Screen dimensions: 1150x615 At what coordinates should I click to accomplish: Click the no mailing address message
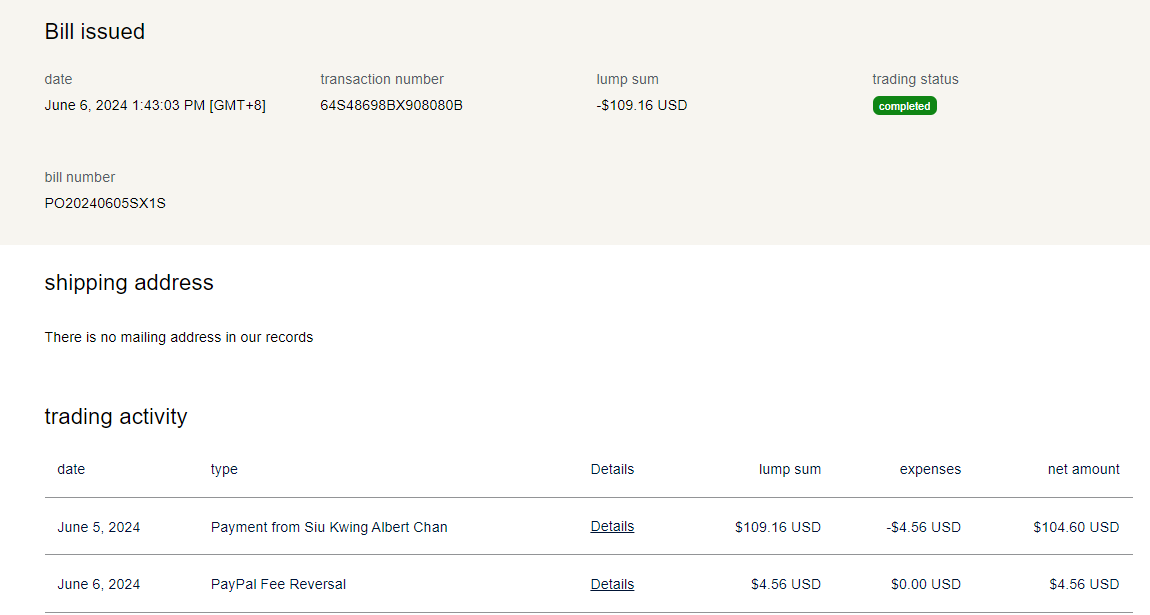tap(179, 337)
